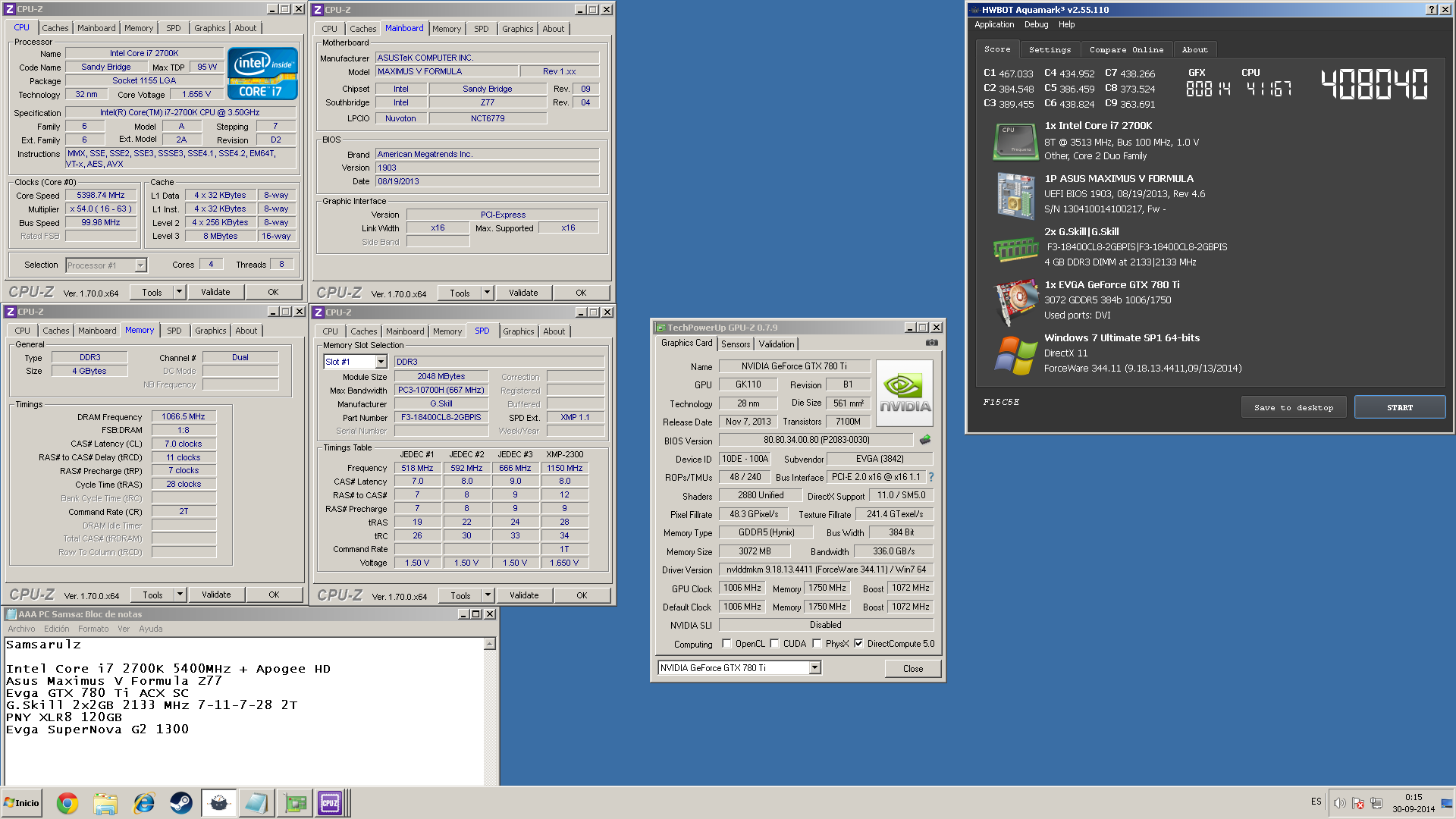Screen dimensions: 1456x819
Task: Expand Tools arrow in CPU tab window
Action: 180,292
